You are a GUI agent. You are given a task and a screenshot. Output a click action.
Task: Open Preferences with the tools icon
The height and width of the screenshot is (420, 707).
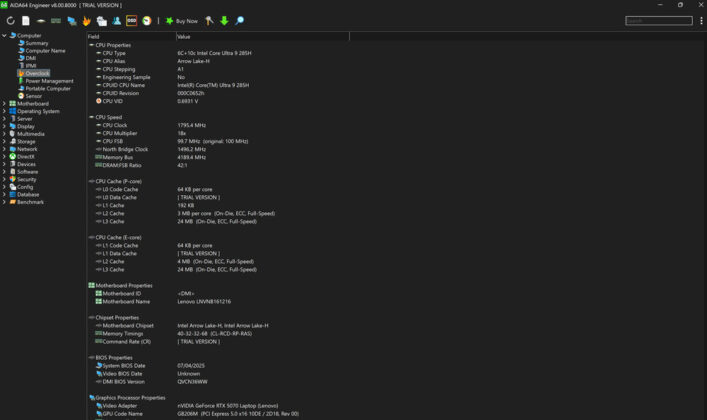(x=209, y=21)
